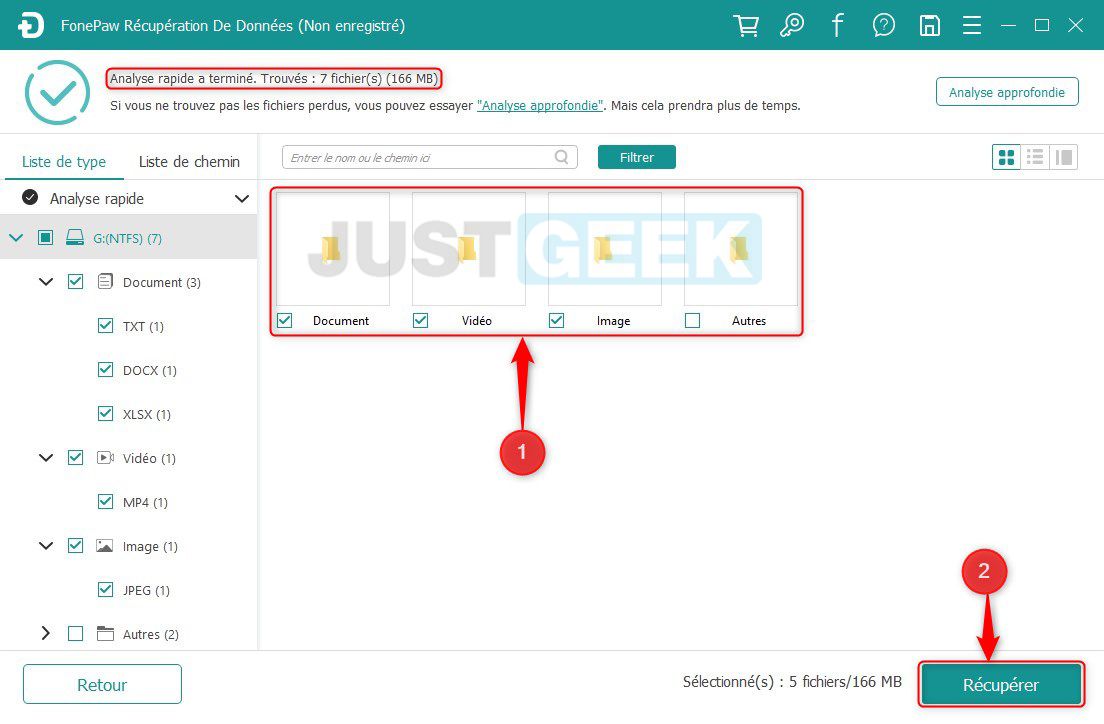Image resolution: width=1104 pixels, height=724 pixels.
Task: Uncheck the Vidéo thumbnail checkbox
Action: pyautogui.click(x=420, y=320)
